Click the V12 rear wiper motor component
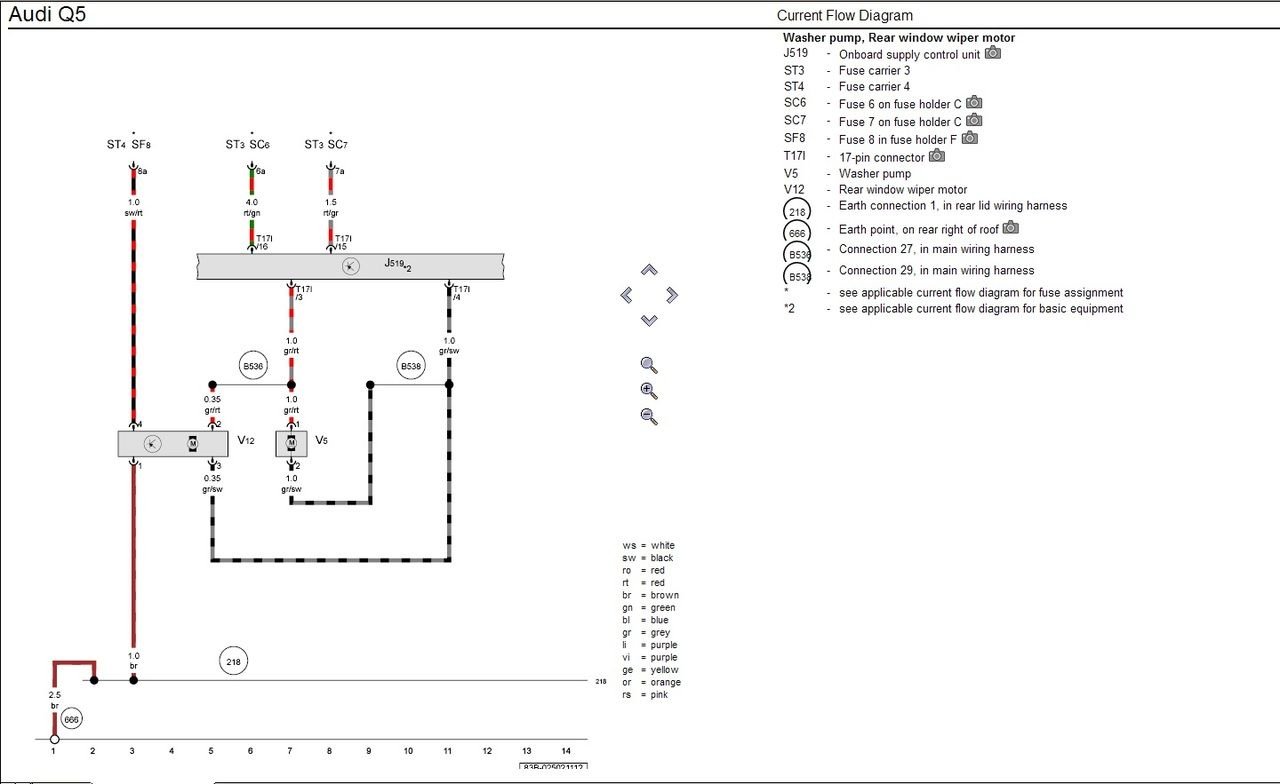 [172, 444]
